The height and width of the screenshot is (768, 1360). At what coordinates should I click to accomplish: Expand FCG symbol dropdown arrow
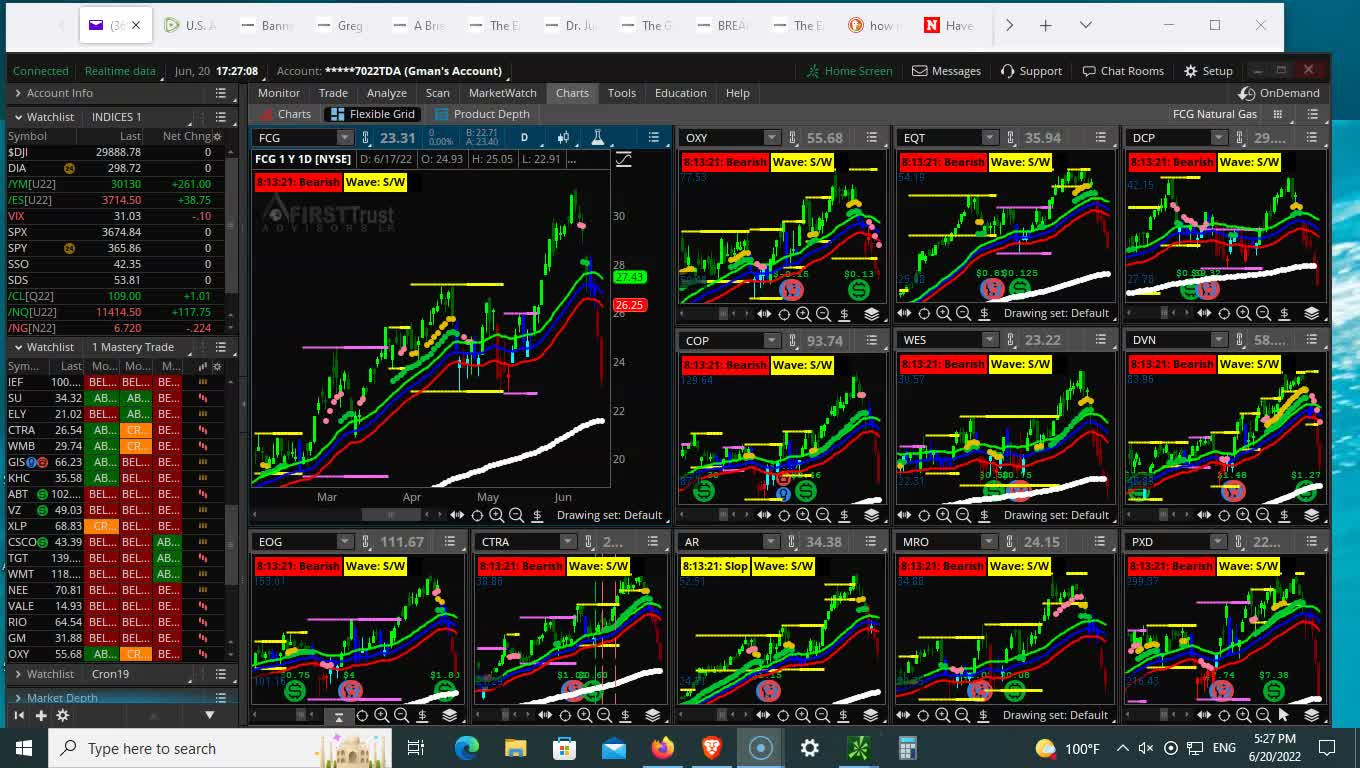(345, 137)
